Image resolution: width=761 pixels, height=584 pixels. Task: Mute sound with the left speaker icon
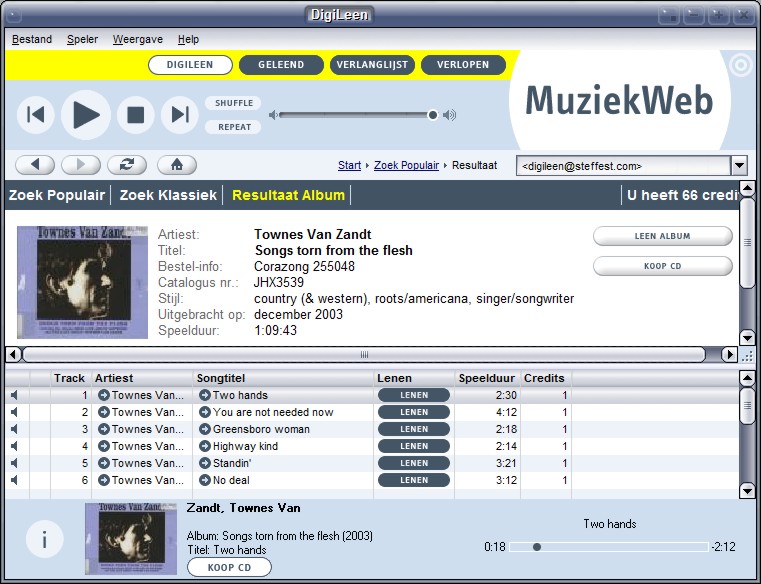coord(273,115)
